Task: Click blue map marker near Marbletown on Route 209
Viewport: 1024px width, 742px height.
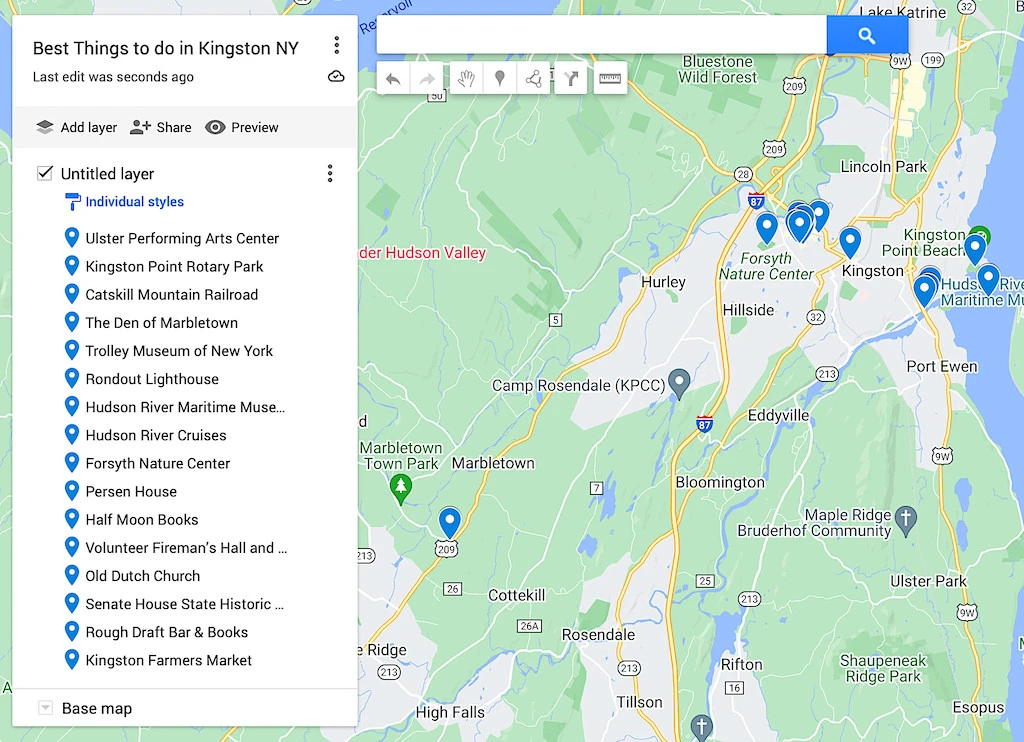Action: pyautogui.click(x=449, y=523)
